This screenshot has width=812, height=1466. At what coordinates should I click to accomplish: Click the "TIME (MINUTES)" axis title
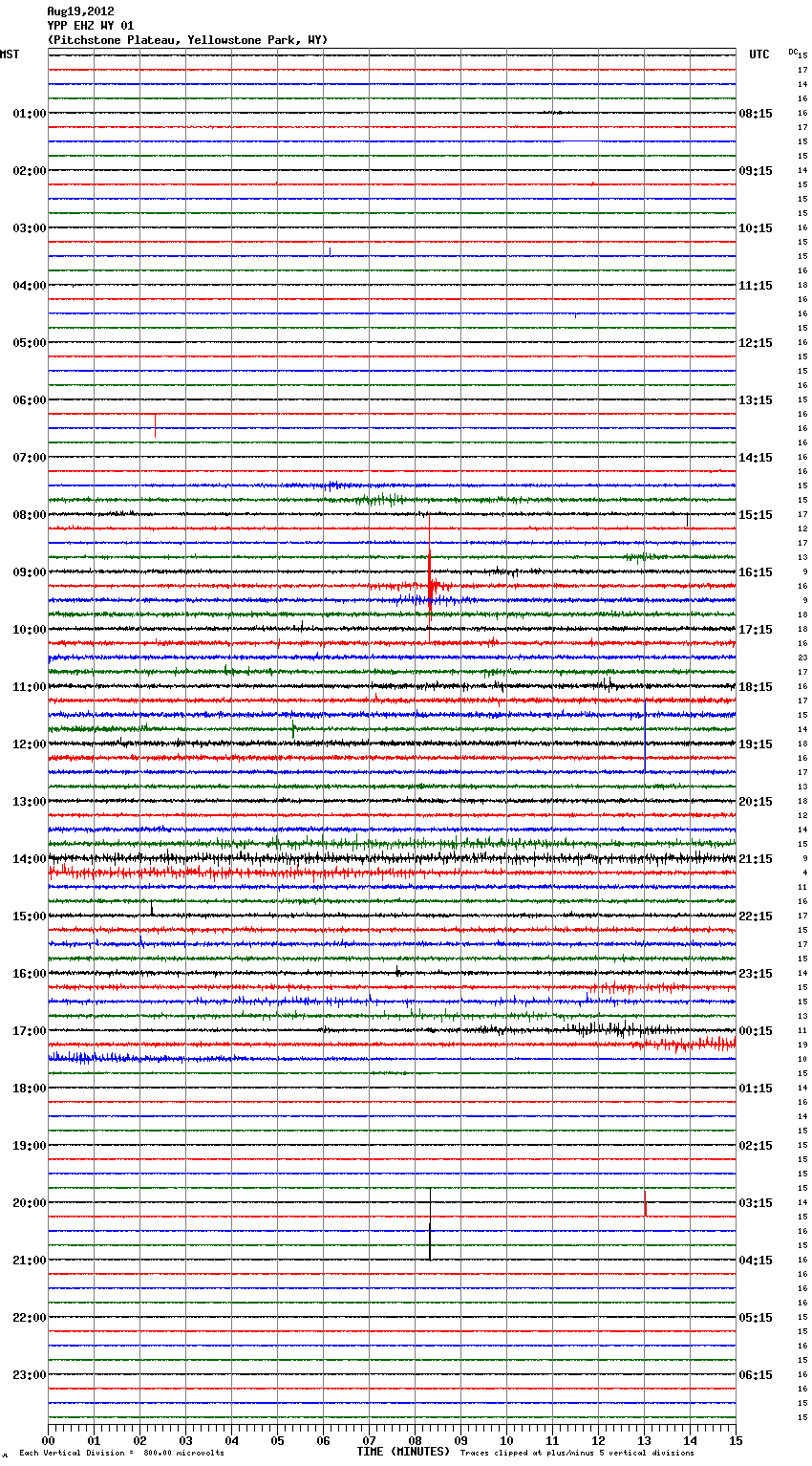click(x=403, y=1452)
